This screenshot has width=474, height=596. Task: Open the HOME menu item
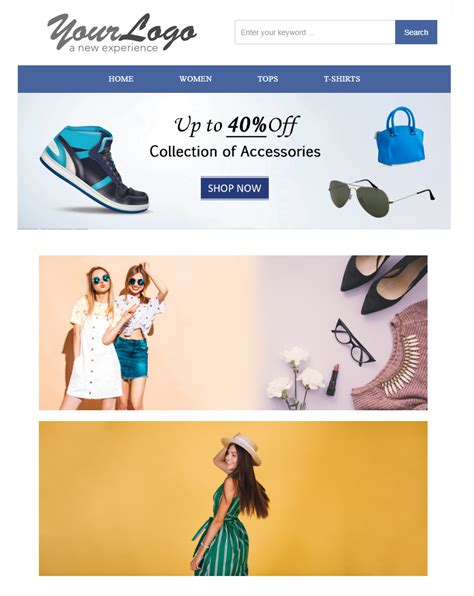click(x=121, y=79)
